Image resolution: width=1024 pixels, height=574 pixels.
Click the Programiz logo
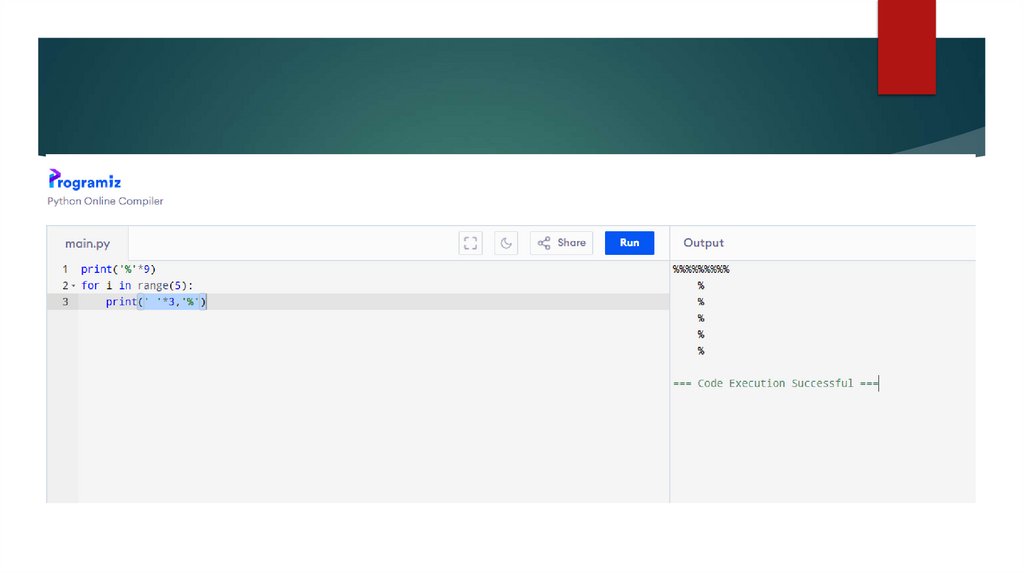point(85,180)
